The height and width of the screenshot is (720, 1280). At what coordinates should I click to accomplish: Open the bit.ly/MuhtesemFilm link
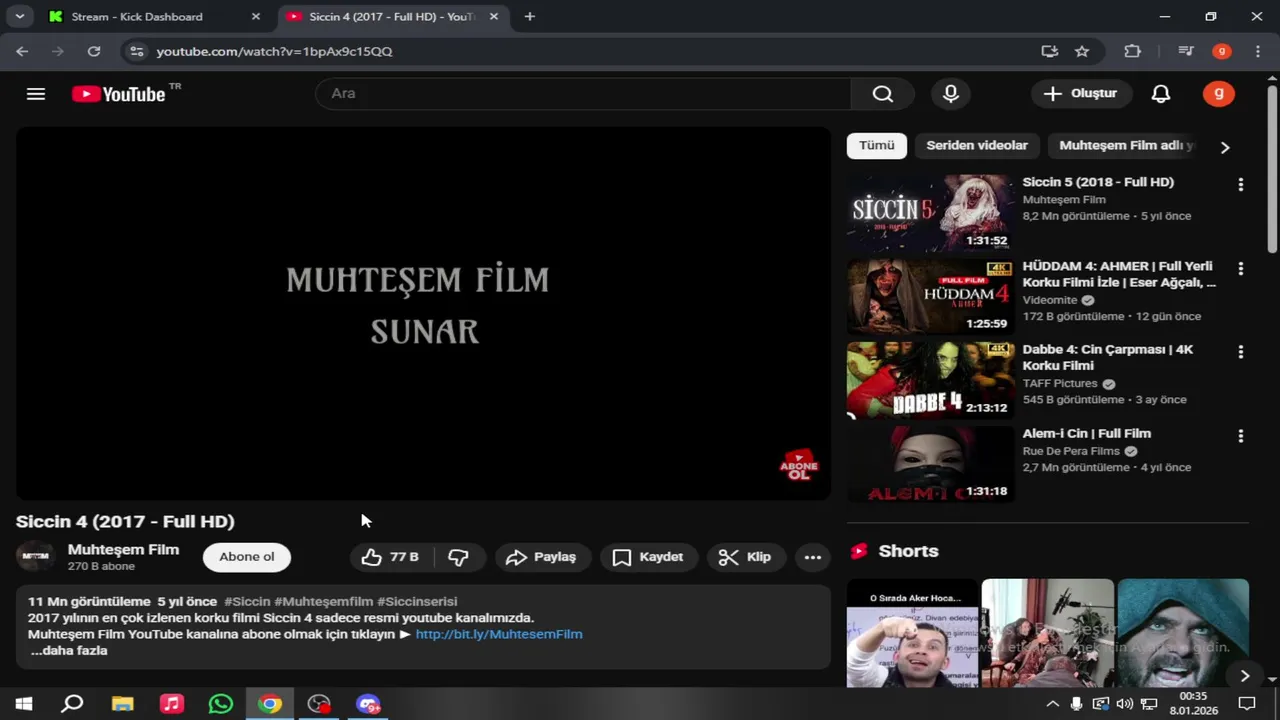coord(499,634)
